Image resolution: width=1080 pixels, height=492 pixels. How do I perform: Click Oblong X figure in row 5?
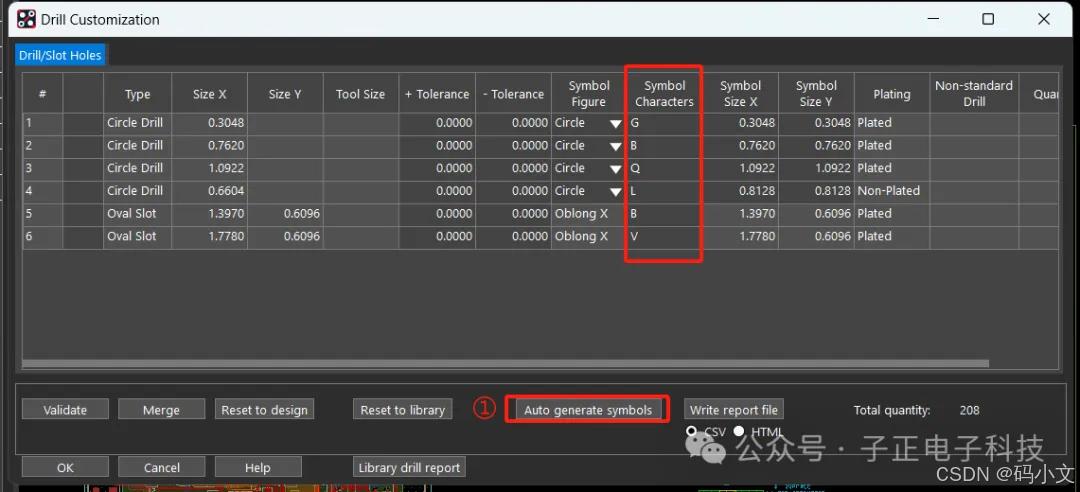click(588, 214)
